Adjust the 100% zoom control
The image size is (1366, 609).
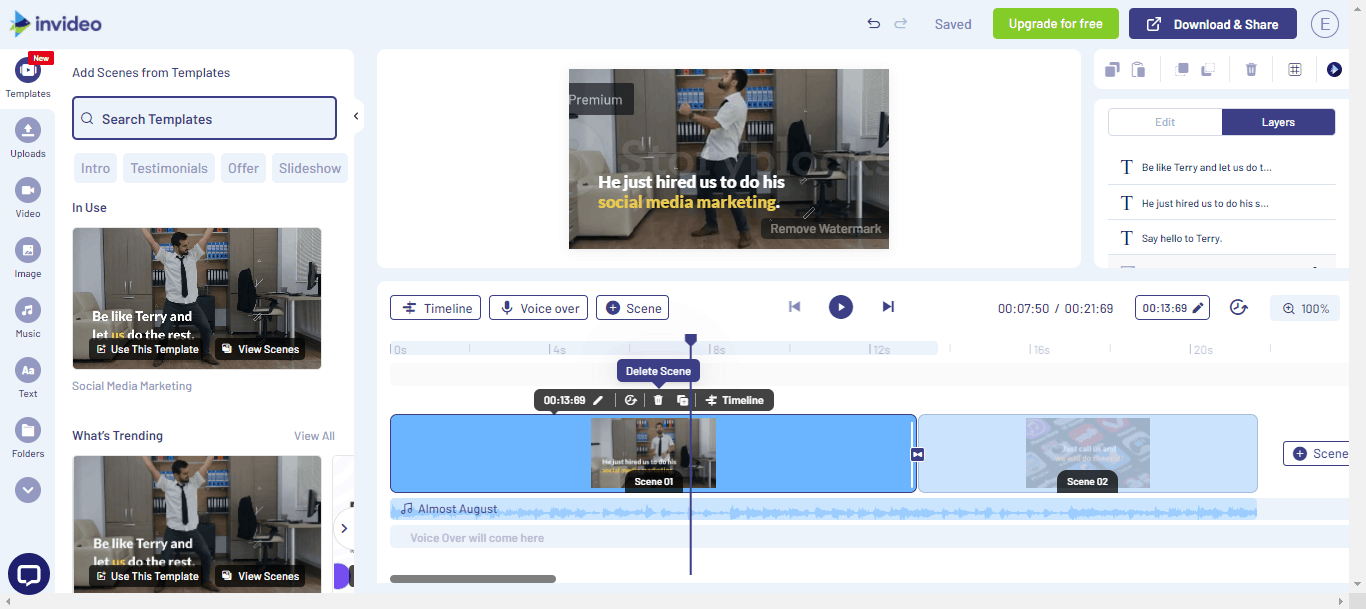tap(1304, 308)
